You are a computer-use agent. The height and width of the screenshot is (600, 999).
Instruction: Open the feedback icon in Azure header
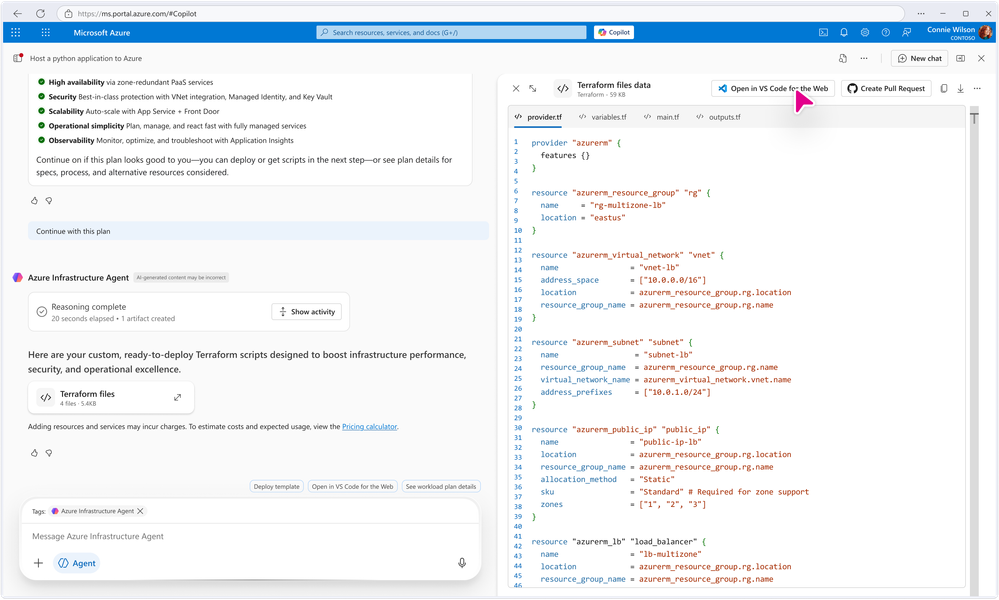pos(906,32)
